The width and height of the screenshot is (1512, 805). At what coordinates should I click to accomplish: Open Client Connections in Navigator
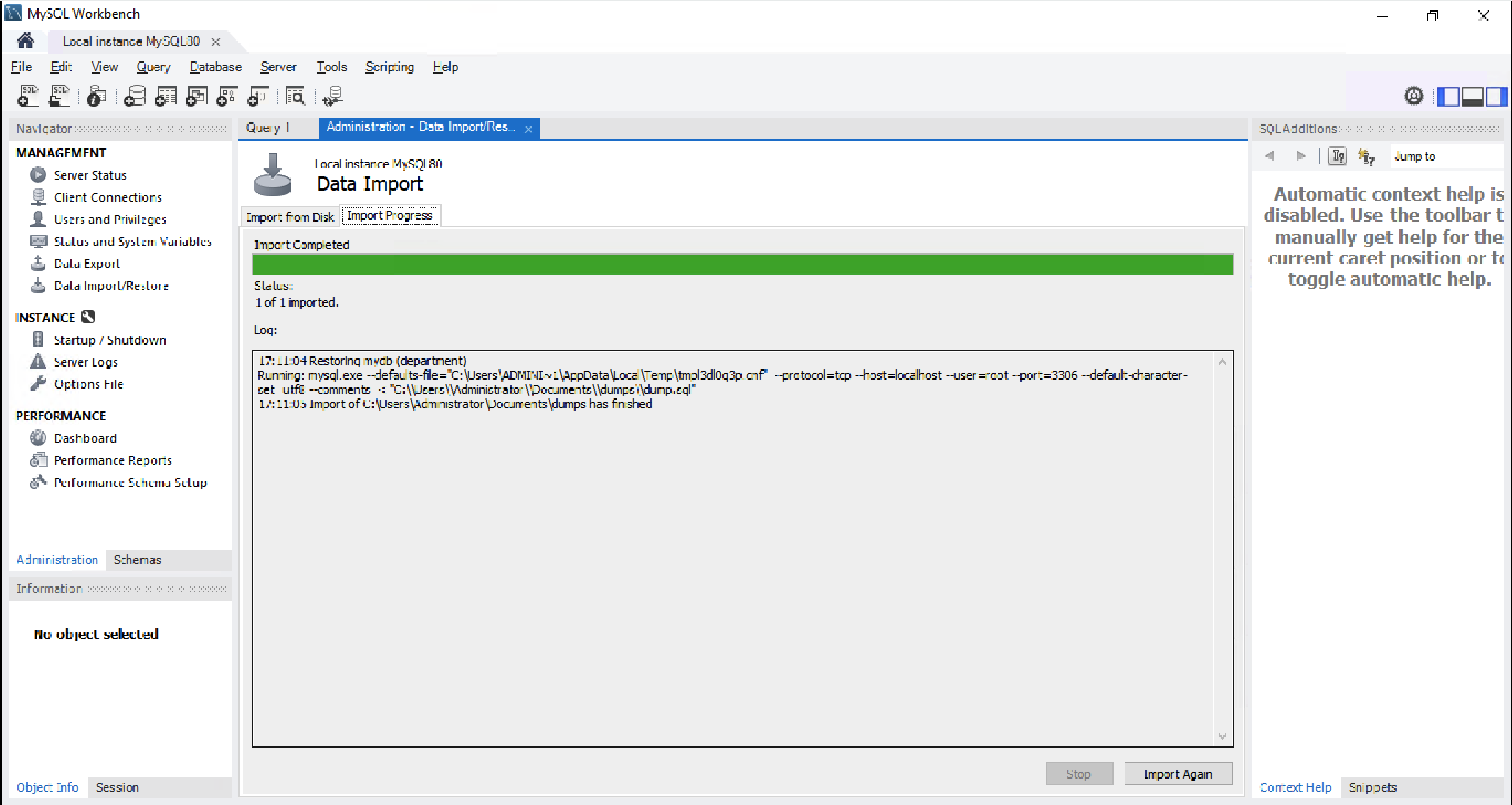click(x=108, y=197)
